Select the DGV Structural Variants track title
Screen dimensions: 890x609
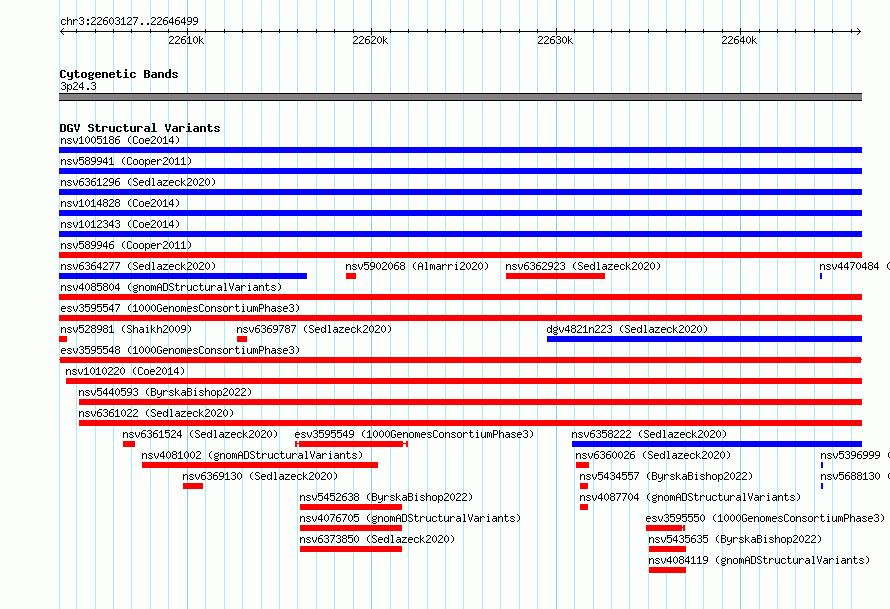[140, 128]
